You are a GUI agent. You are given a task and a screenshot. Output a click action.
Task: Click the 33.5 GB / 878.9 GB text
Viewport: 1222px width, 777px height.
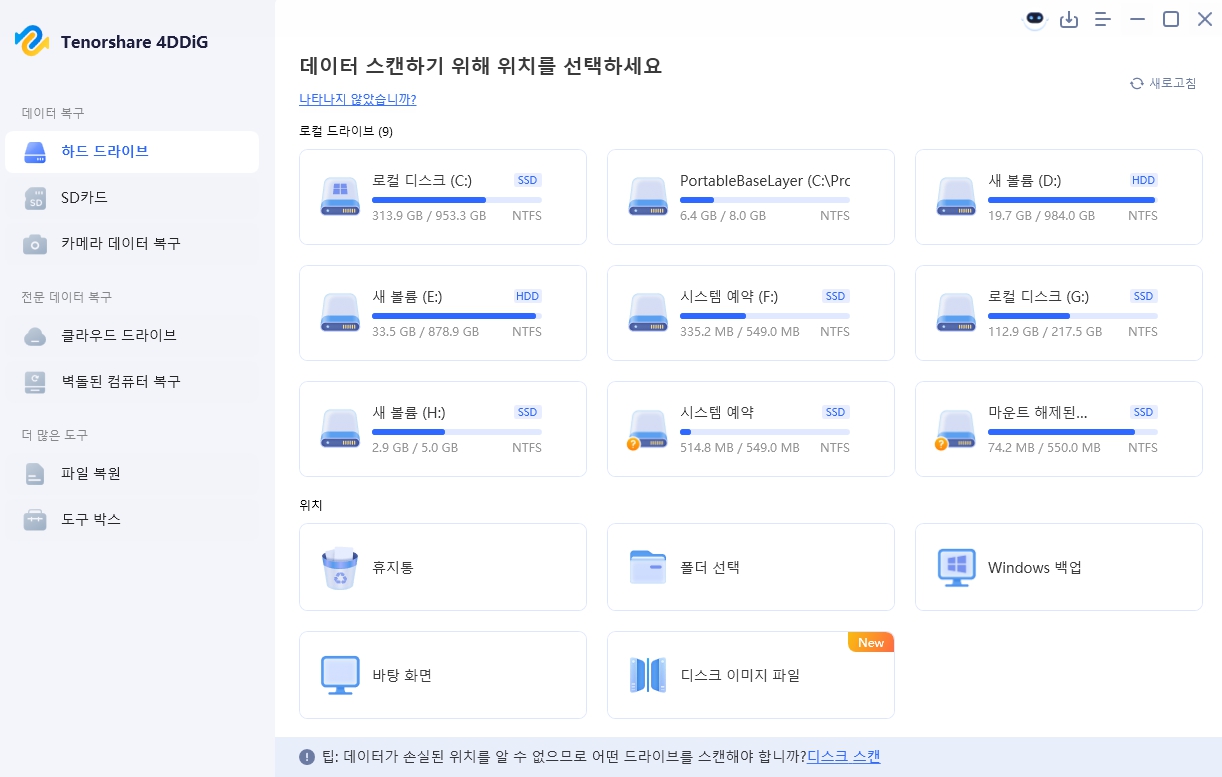(x=425, y=332)
